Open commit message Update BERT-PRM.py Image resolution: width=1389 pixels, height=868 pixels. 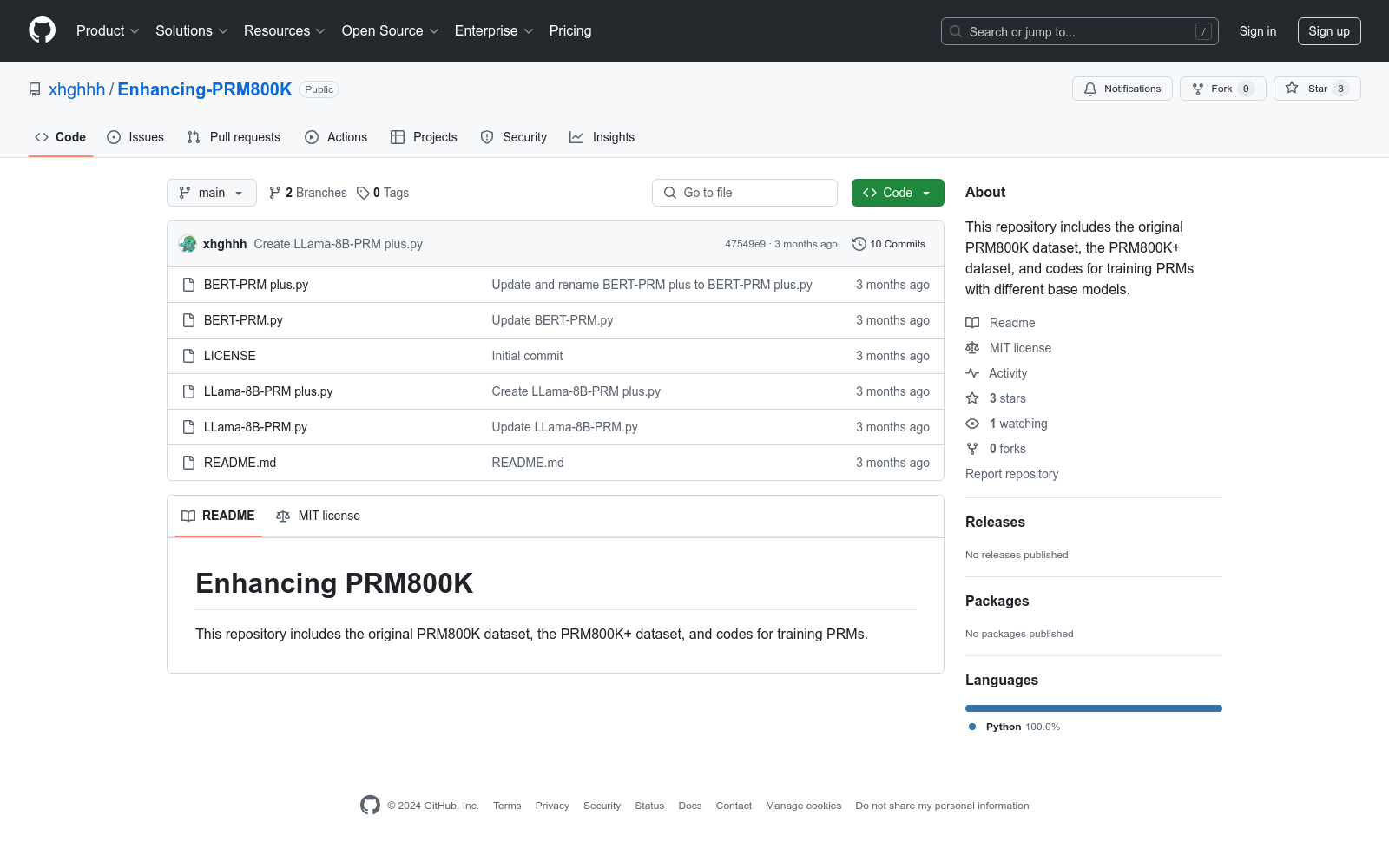552,320
